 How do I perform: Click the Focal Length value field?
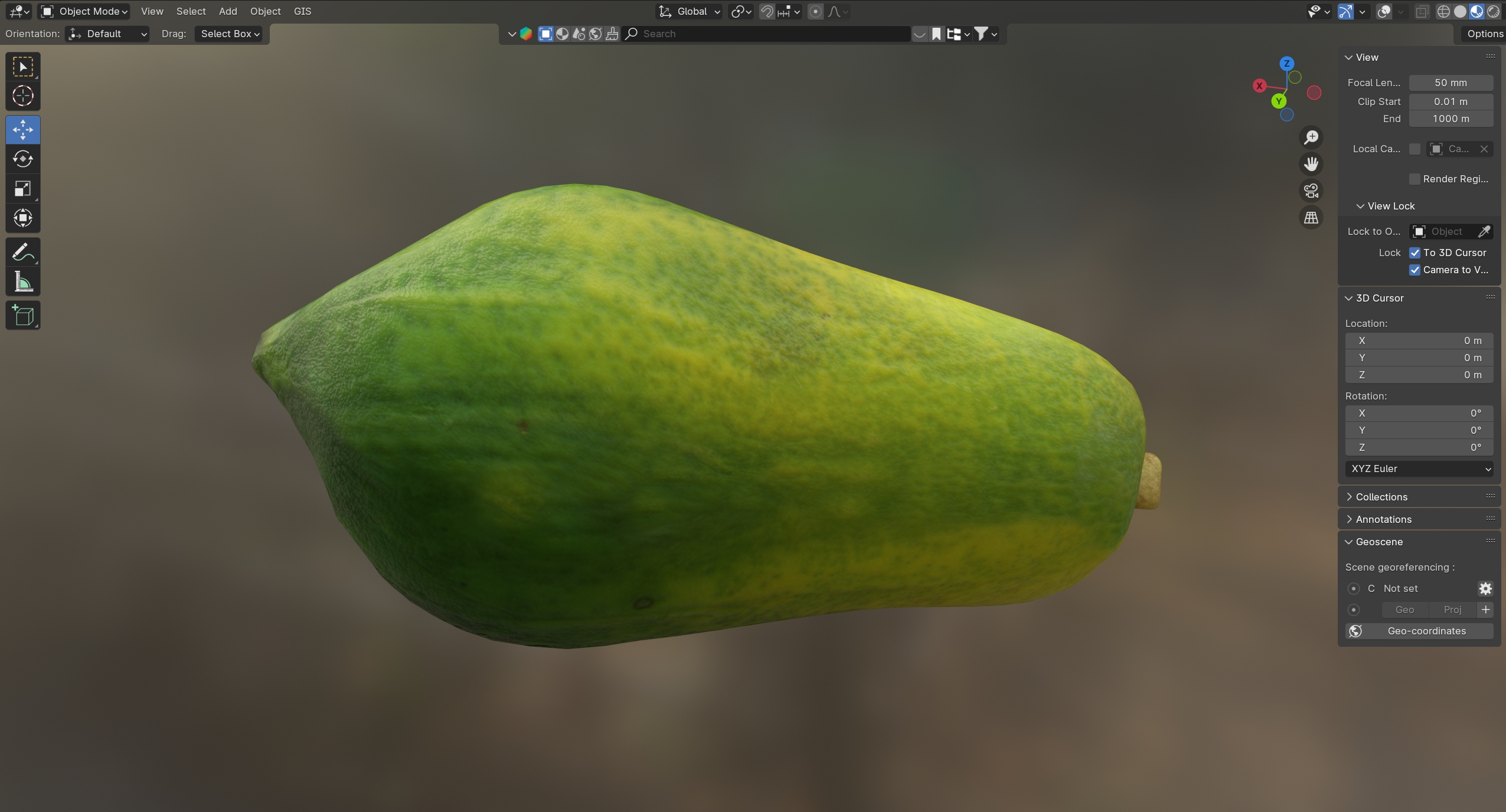[x=1451, y=83]
